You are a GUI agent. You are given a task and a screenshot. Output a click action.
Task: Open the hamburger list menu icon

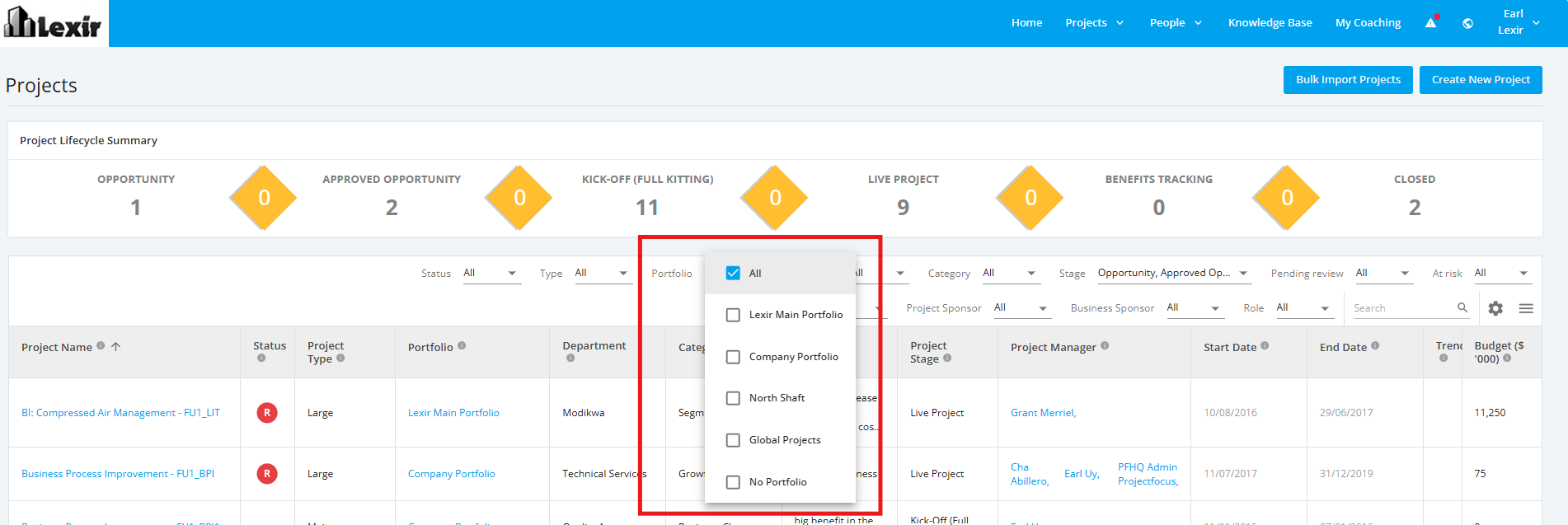(1526, 308)
